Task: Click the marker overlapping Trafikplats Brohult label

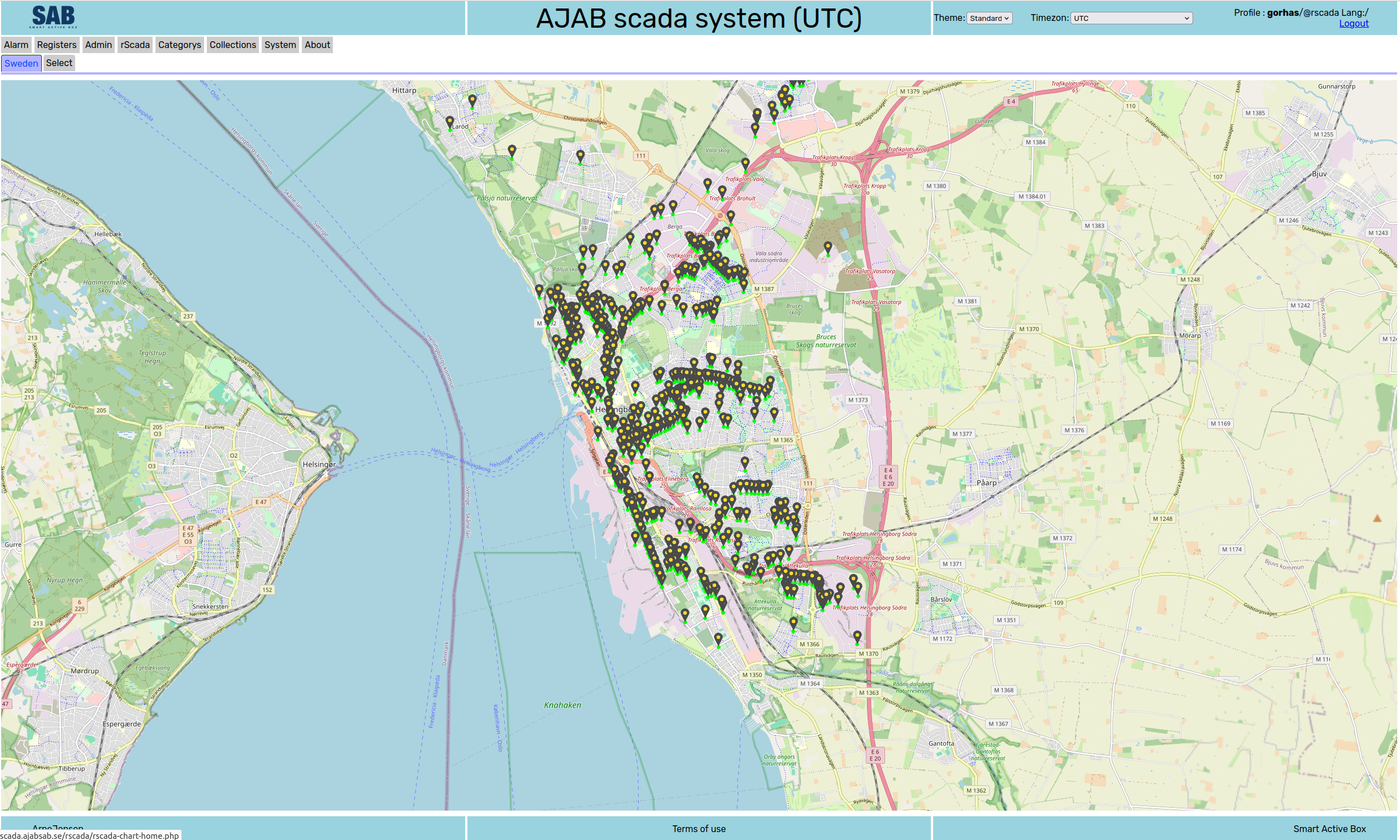Action: coord(722,193)
